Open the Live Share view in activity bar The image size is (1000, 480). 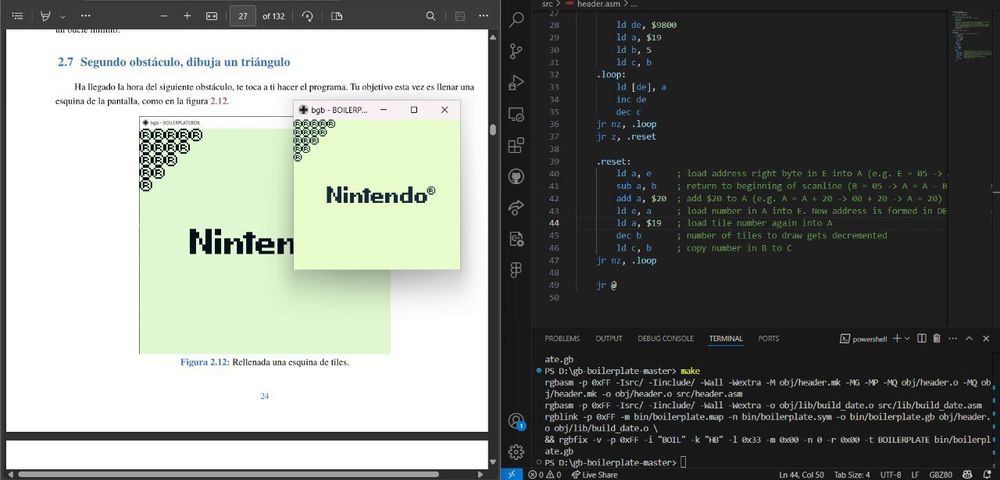coord(516,208)
